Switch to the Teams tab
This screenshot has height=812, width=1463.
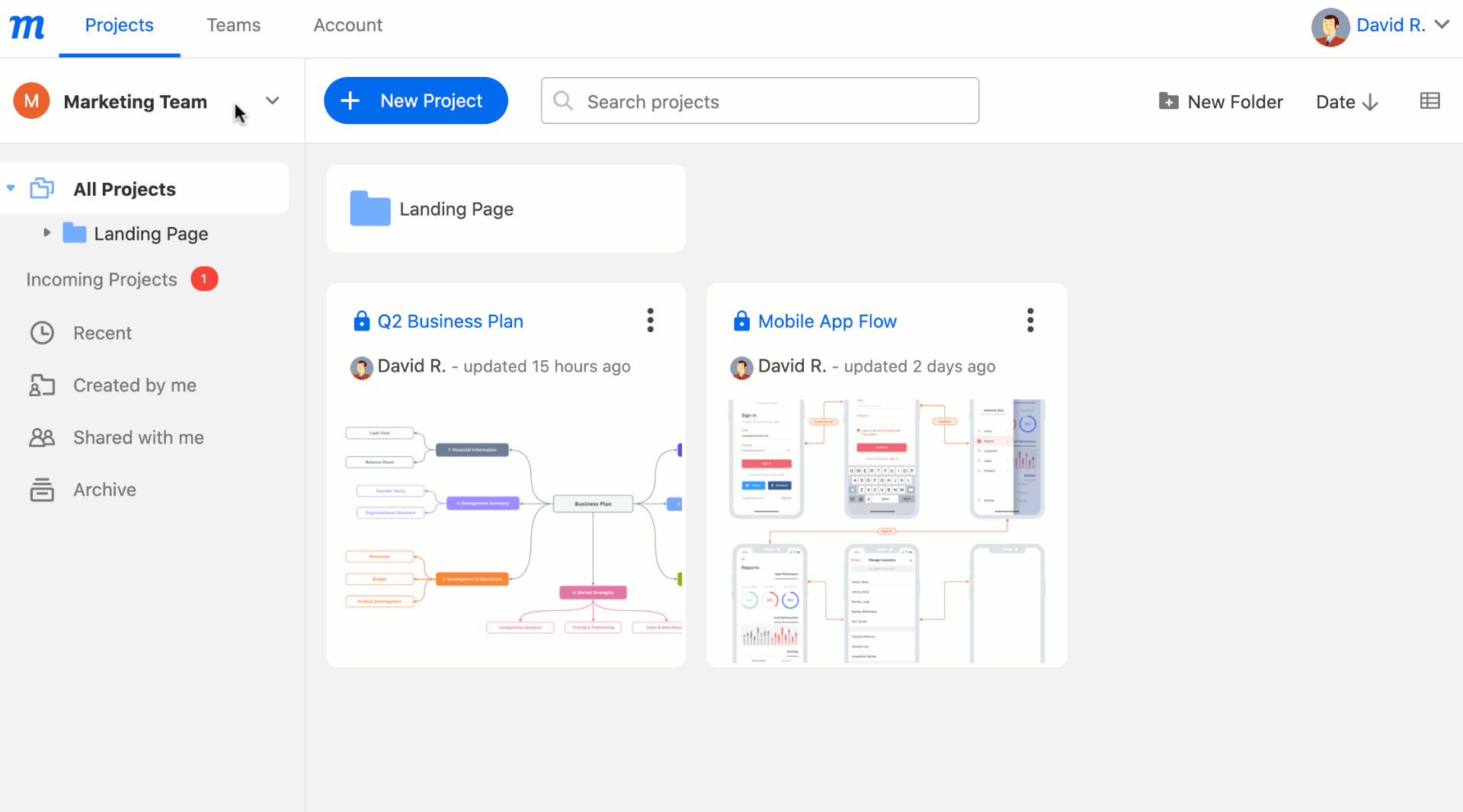point(233,25)
